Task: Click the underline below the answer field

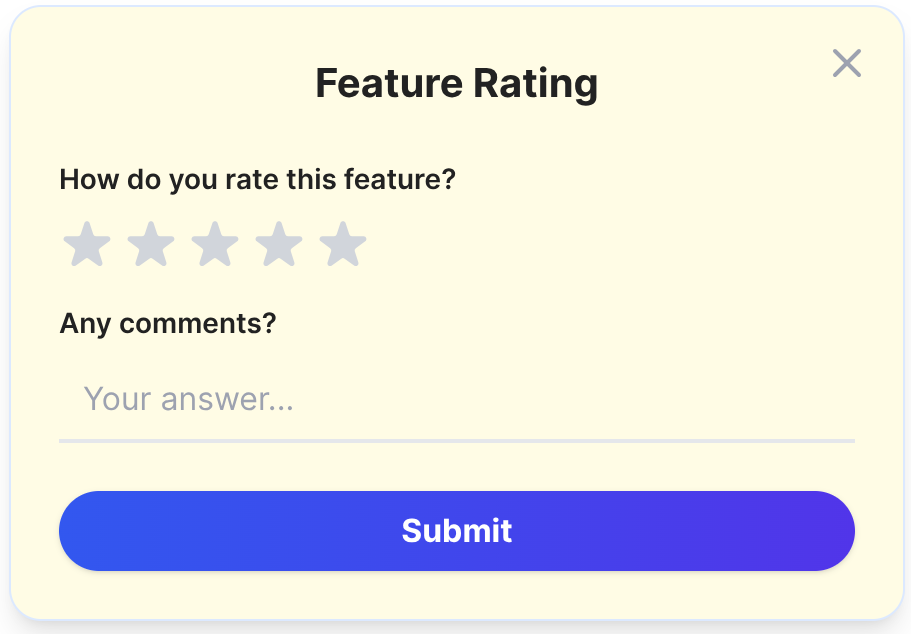Action: coord(456,439)
